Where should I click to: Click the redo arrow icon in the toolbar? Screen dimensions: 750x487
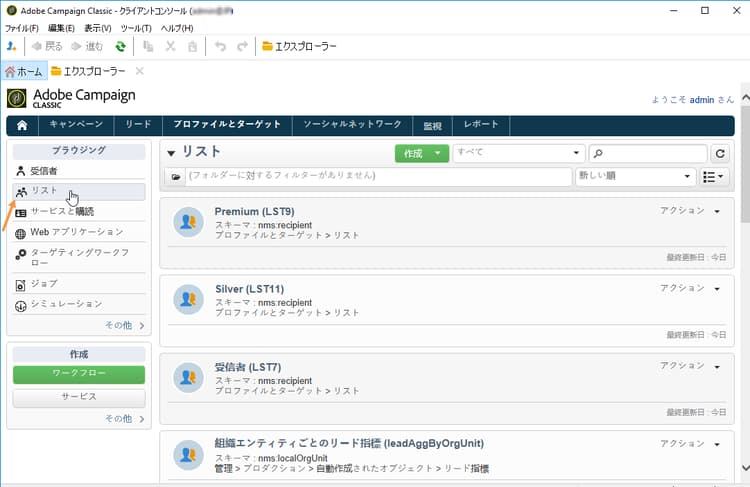243,46
